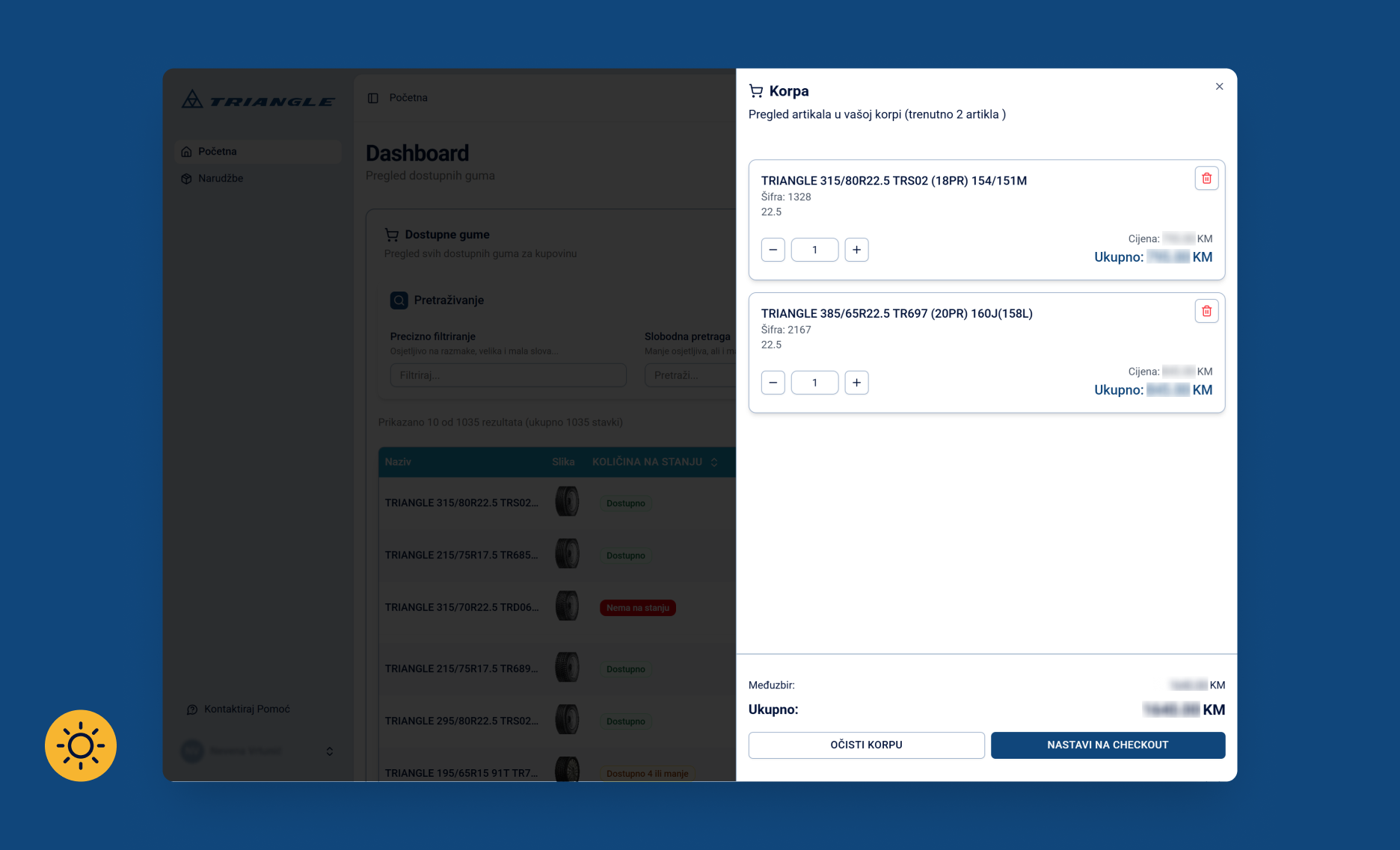The height and width of the screenshot is (850, 1400).
Task: Edit quantity field for 385/65R22.5 TR697
Action: pos(814,383)
